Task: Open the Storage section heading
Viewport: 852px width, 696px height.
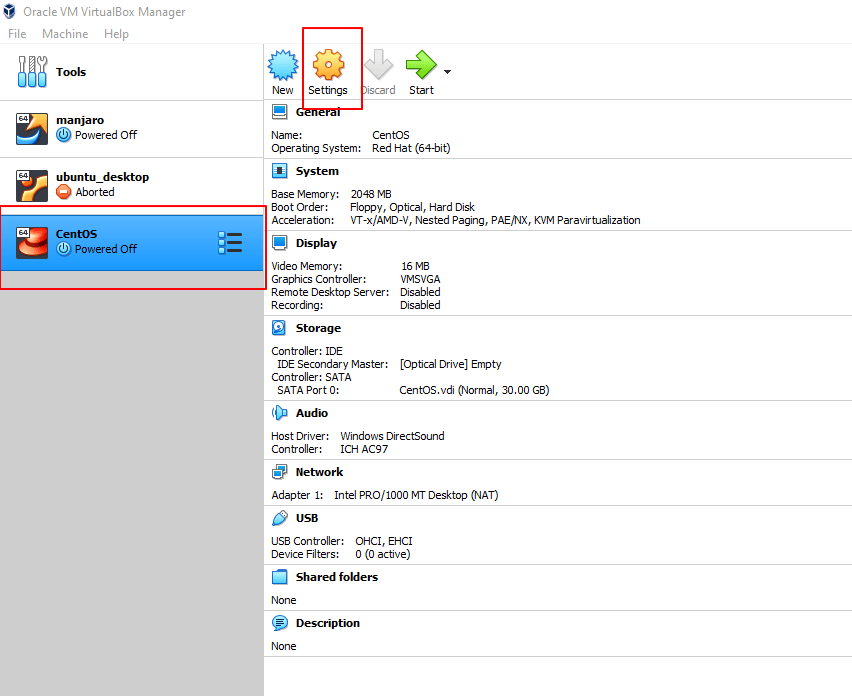Action: tap(318, 328)
